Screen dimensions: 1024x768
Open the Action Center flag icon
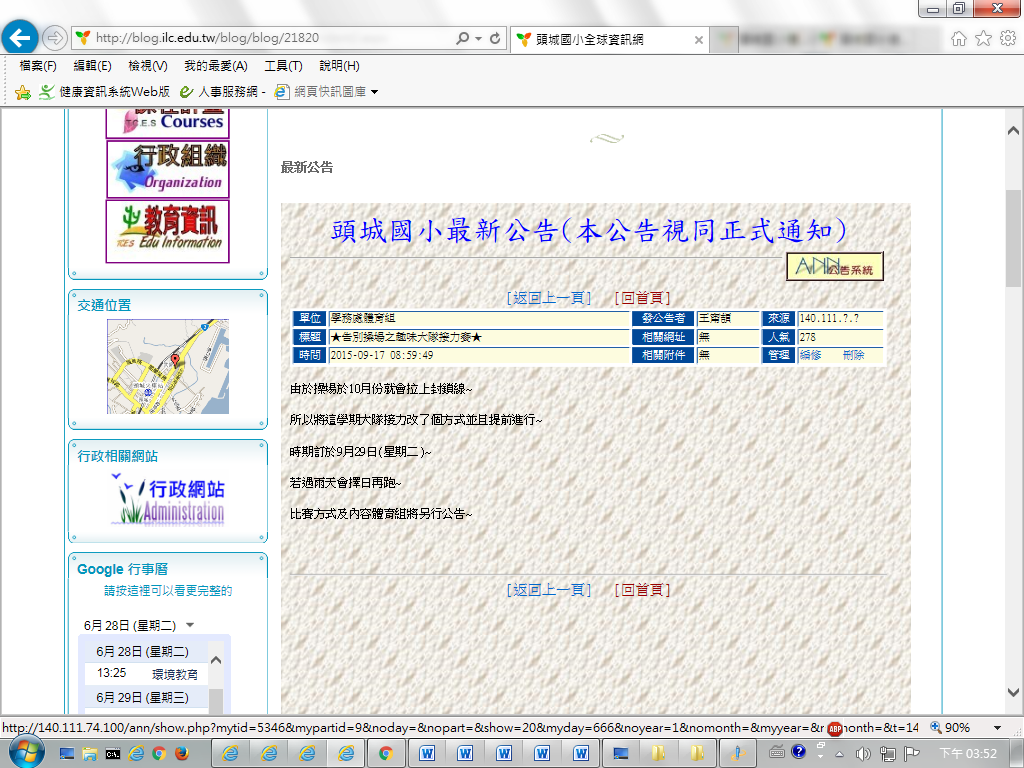912,754
